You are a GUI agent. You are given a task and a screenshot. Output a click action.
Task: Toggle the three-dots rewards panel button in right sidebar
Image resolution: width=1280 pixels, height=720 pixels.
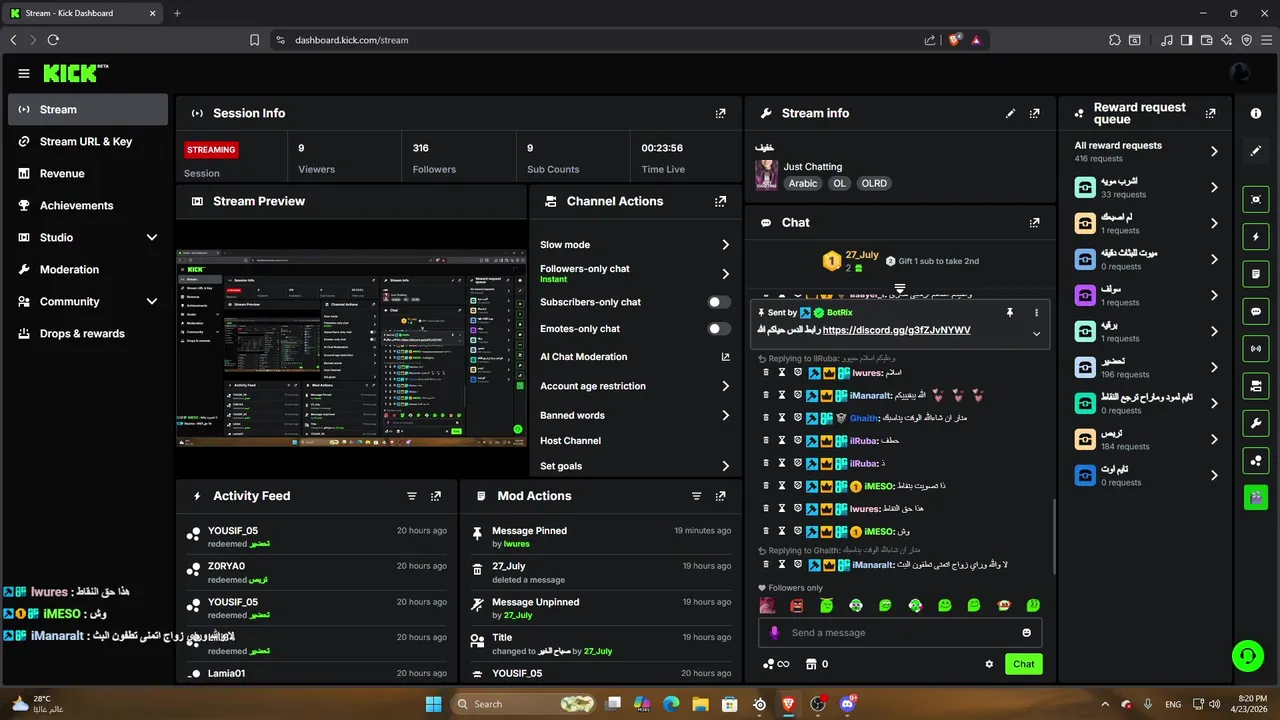[1256, 460]
